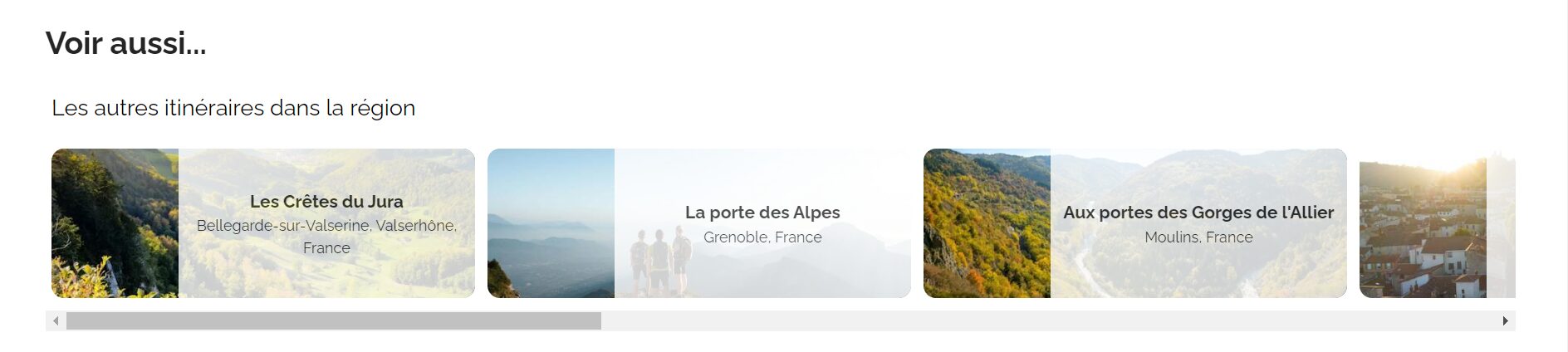1568x352 pixels.
Task: Click the Grenoble, France location text
Action: point(762,237)
